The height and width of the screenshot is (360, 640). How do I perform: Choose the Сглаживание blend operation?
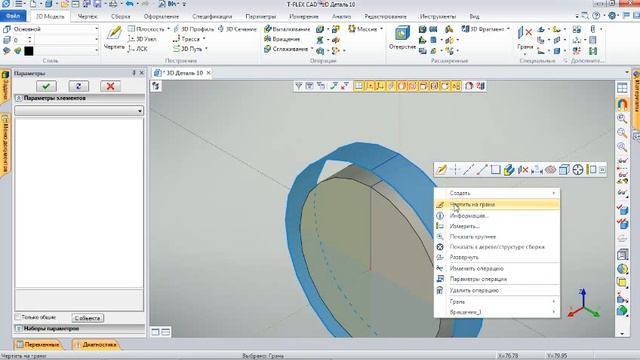[x=286, y=49]
